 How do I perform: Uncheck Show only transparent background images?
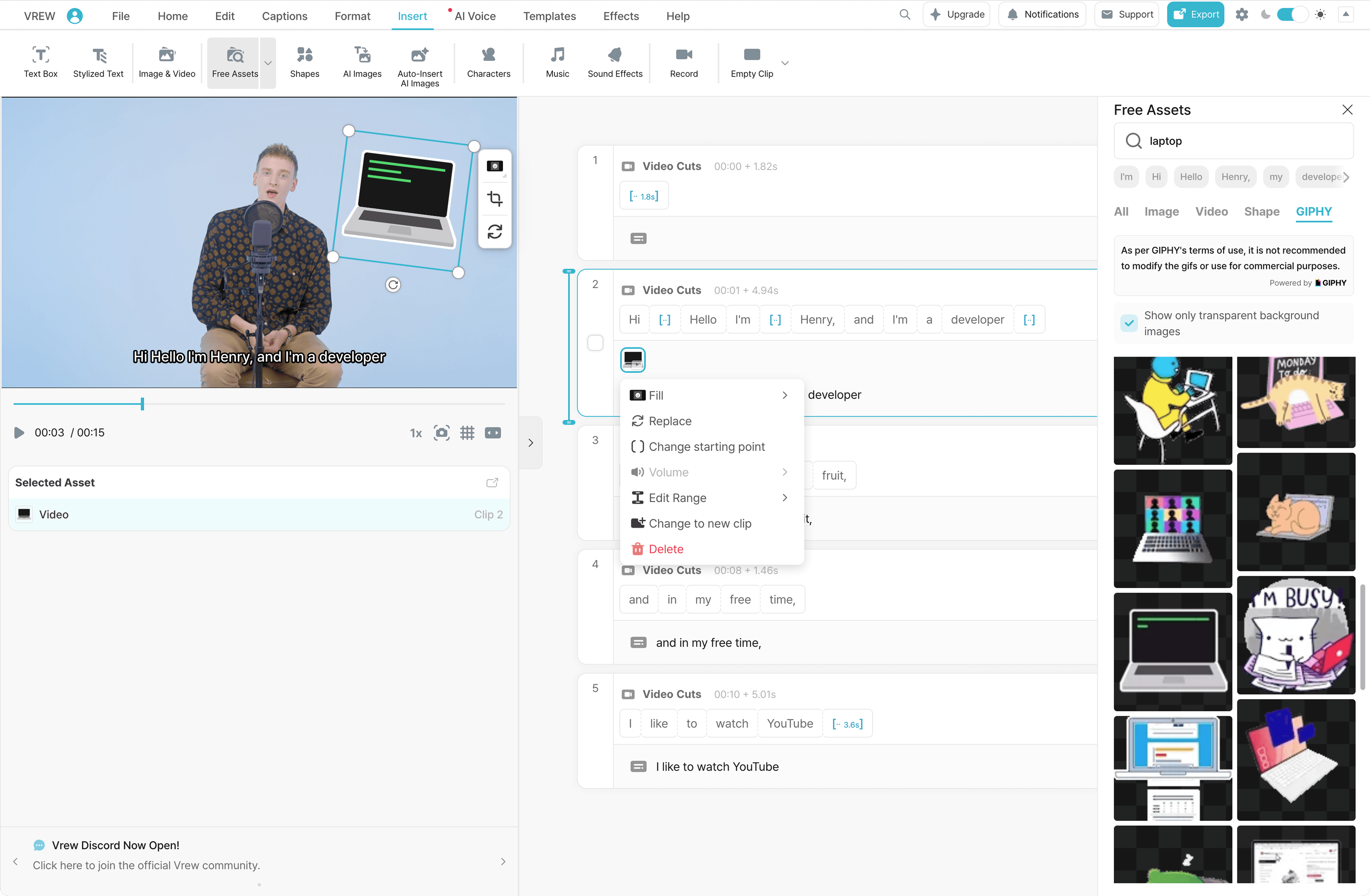pyautogui.click(x=1129, y=323)
